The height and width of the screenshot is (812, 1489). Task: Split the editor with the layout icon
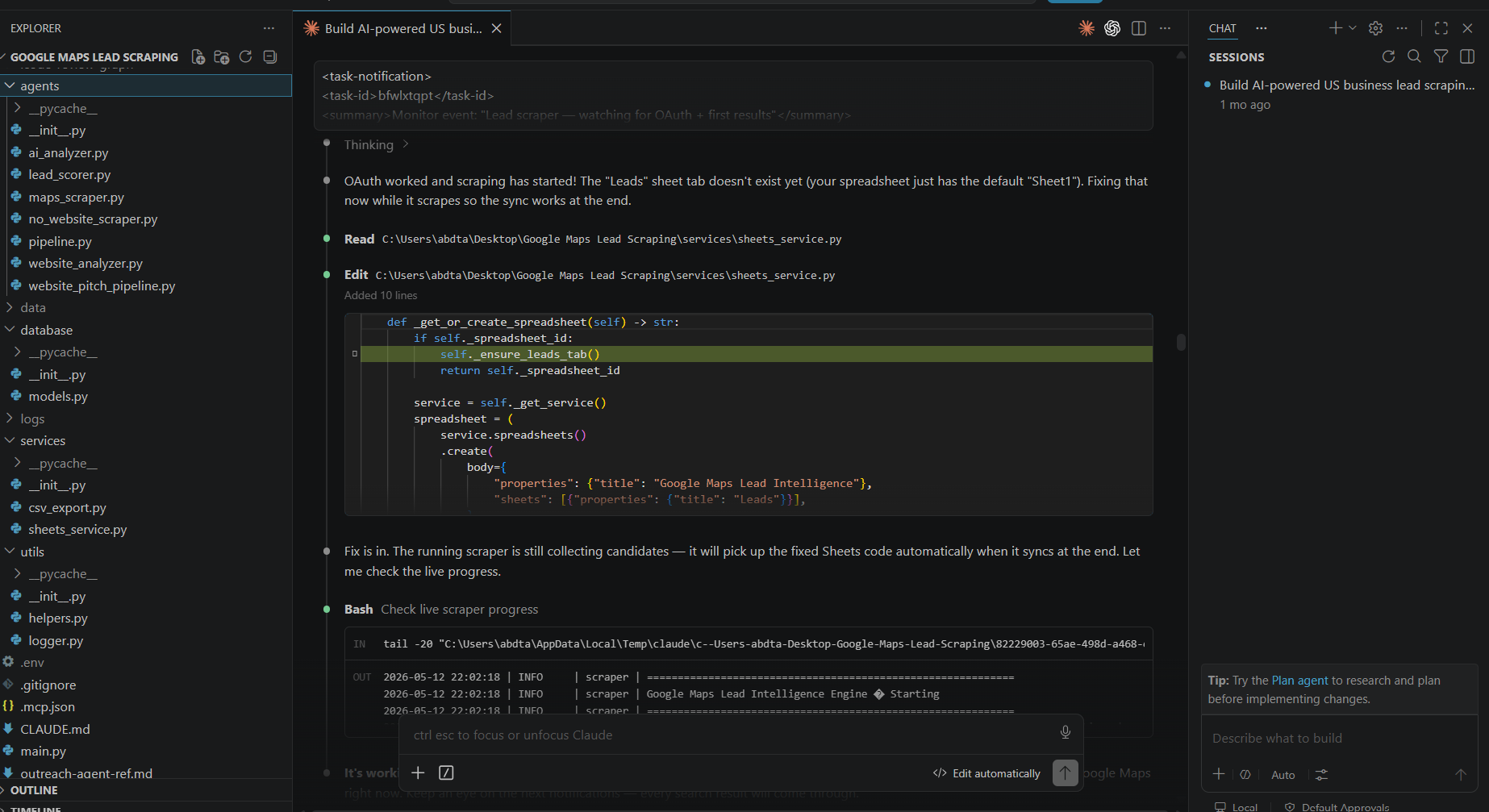[1139, 28]
